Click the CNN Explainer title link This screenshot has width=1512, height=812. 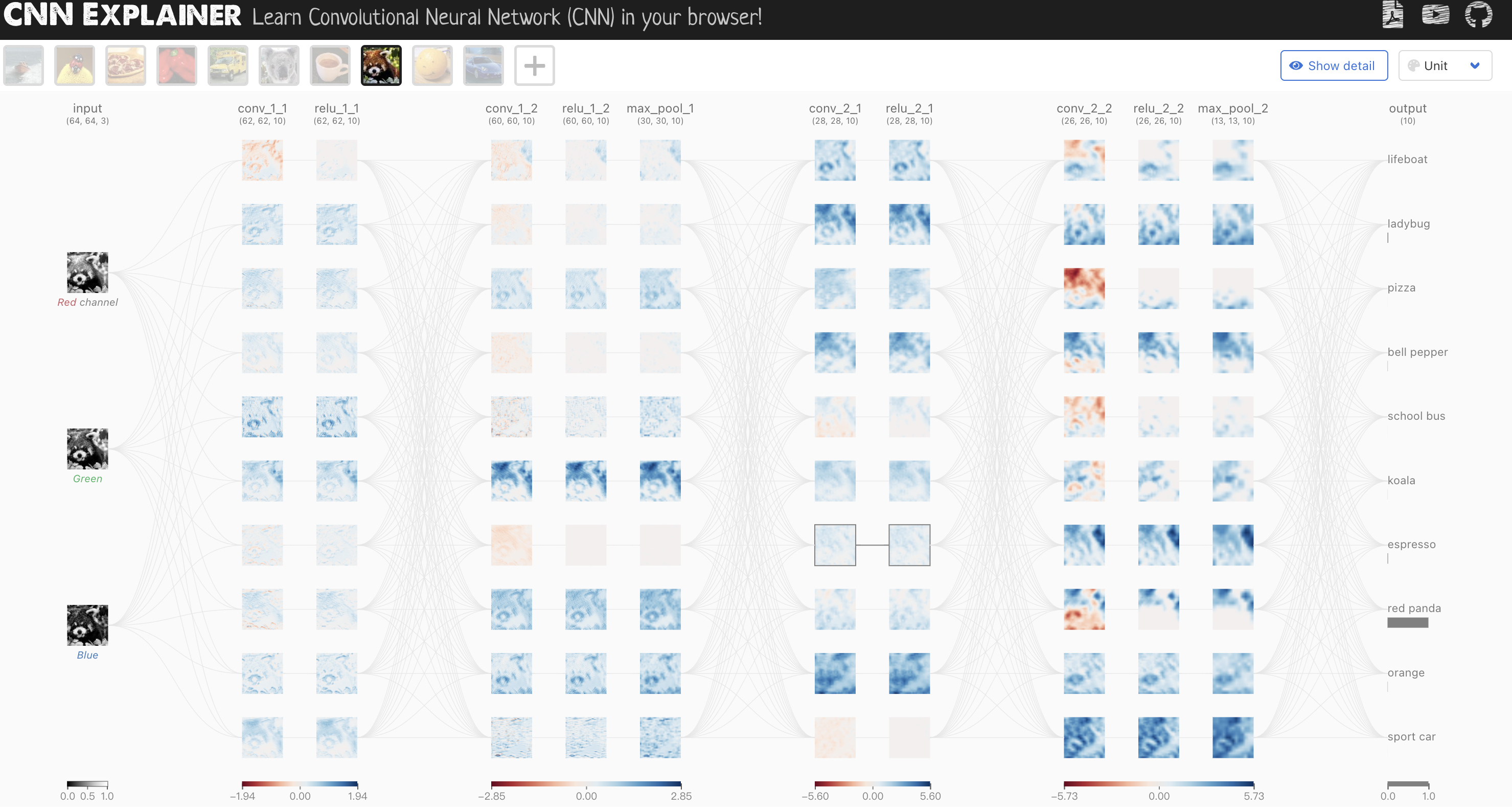click(x=120, y=19)
